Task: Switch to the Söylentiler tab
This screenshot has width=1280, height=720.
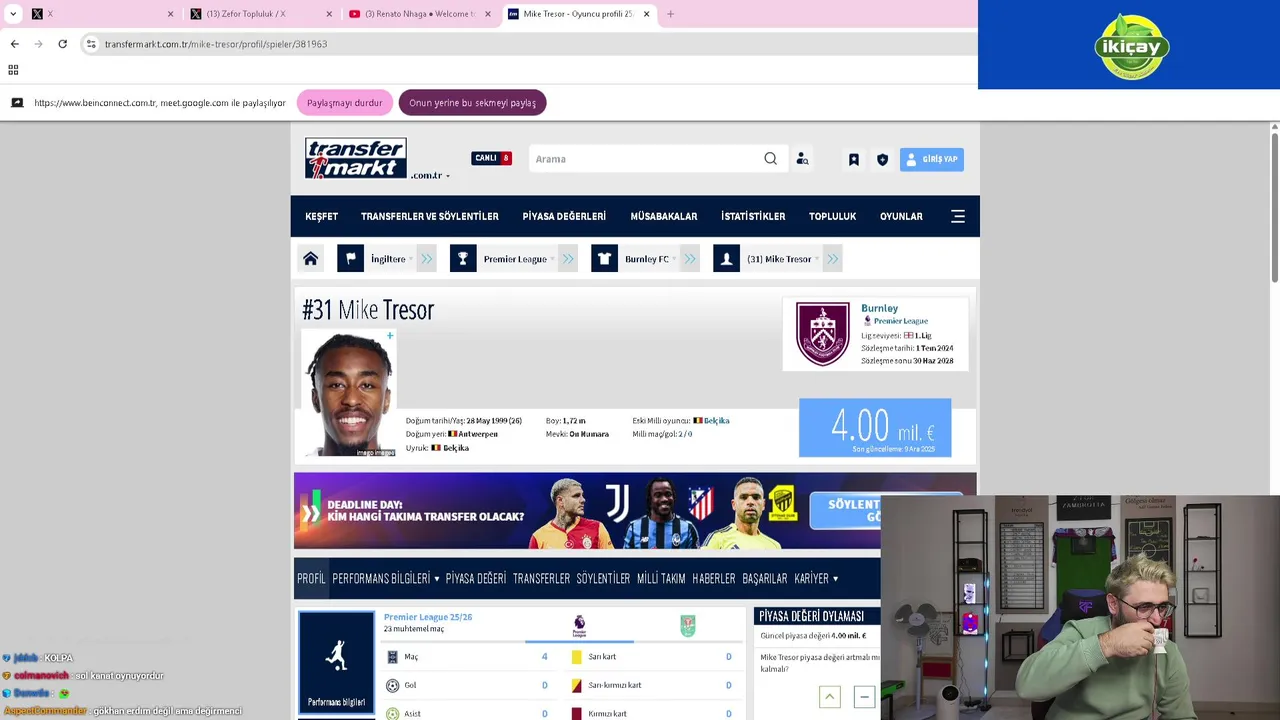Action: (603, 579)
